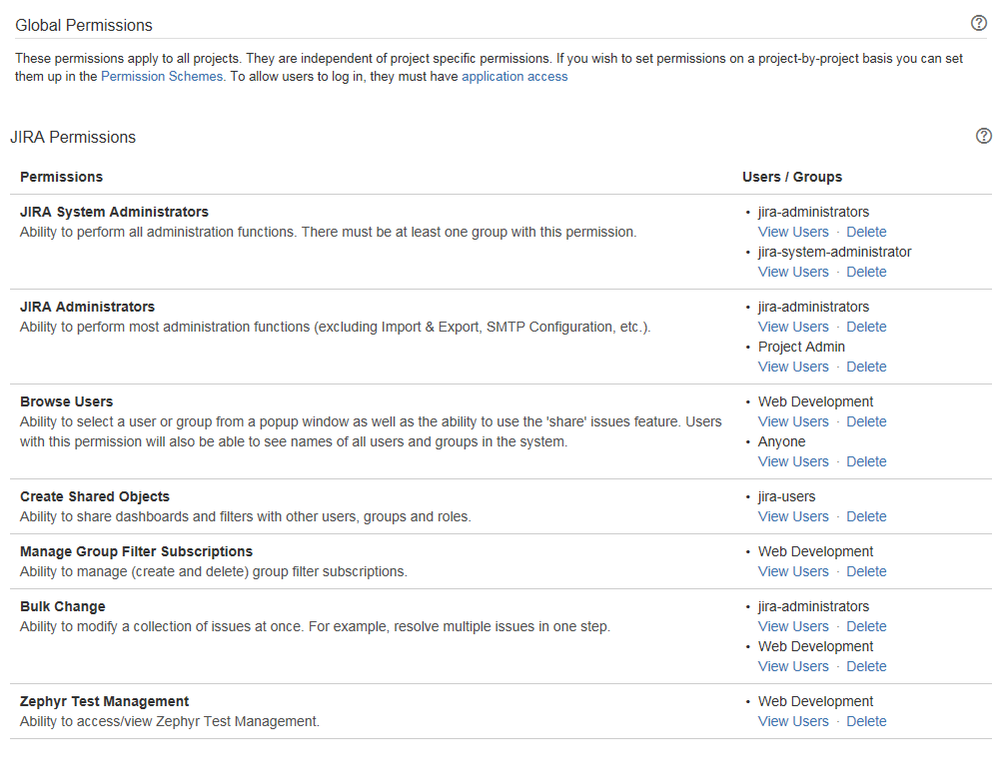Delete Web Development from Zephyr Test Management
This screenshot has height=759, width=999.
coord(866,721)
